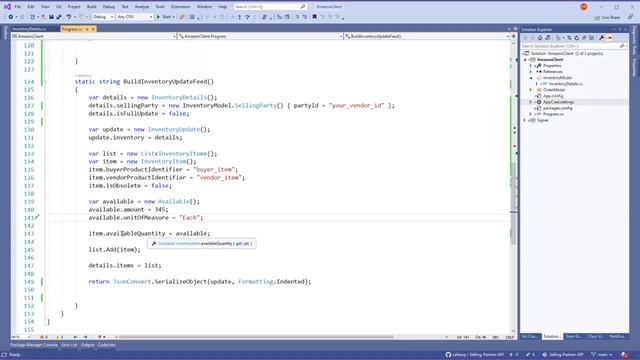Click the Save All toolbar icon

pos(59,17)
